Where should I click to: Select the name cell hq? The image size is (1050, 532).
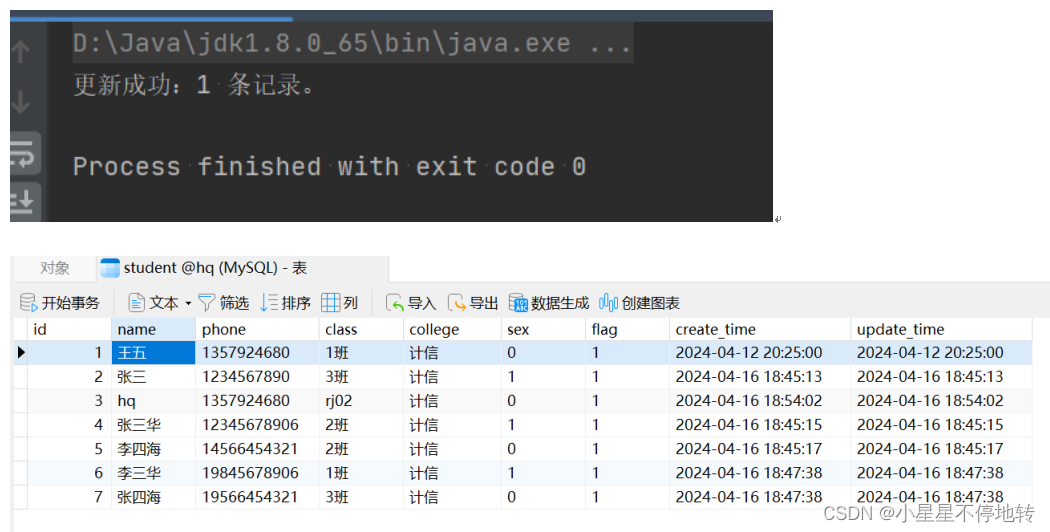click(x=153, y=401)
